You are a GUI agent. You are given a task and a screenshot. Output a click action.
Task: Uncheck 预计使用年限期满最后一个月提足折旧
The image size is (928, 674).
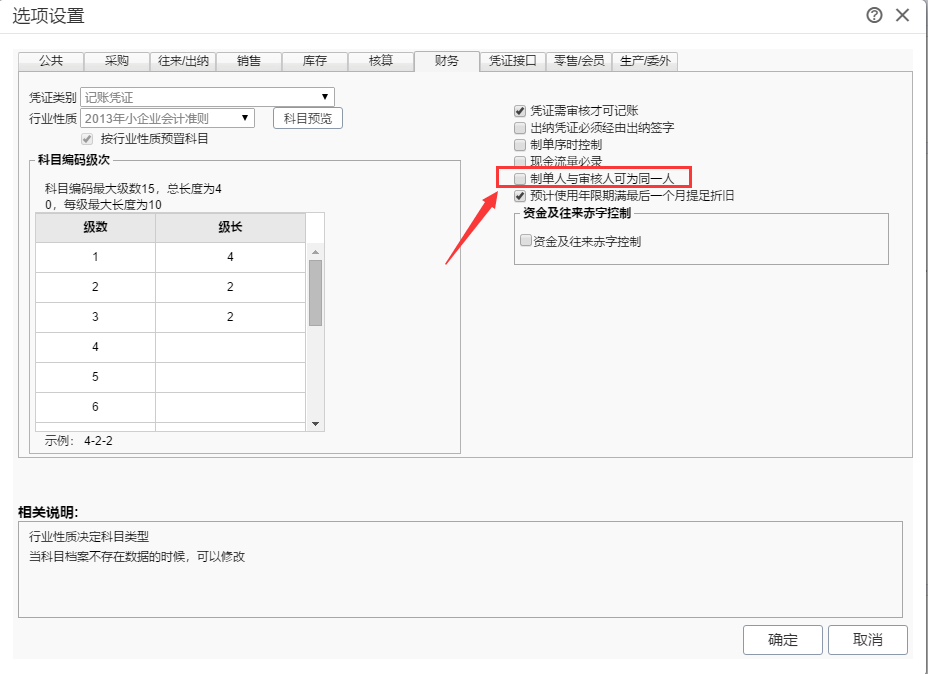[519, 196]
